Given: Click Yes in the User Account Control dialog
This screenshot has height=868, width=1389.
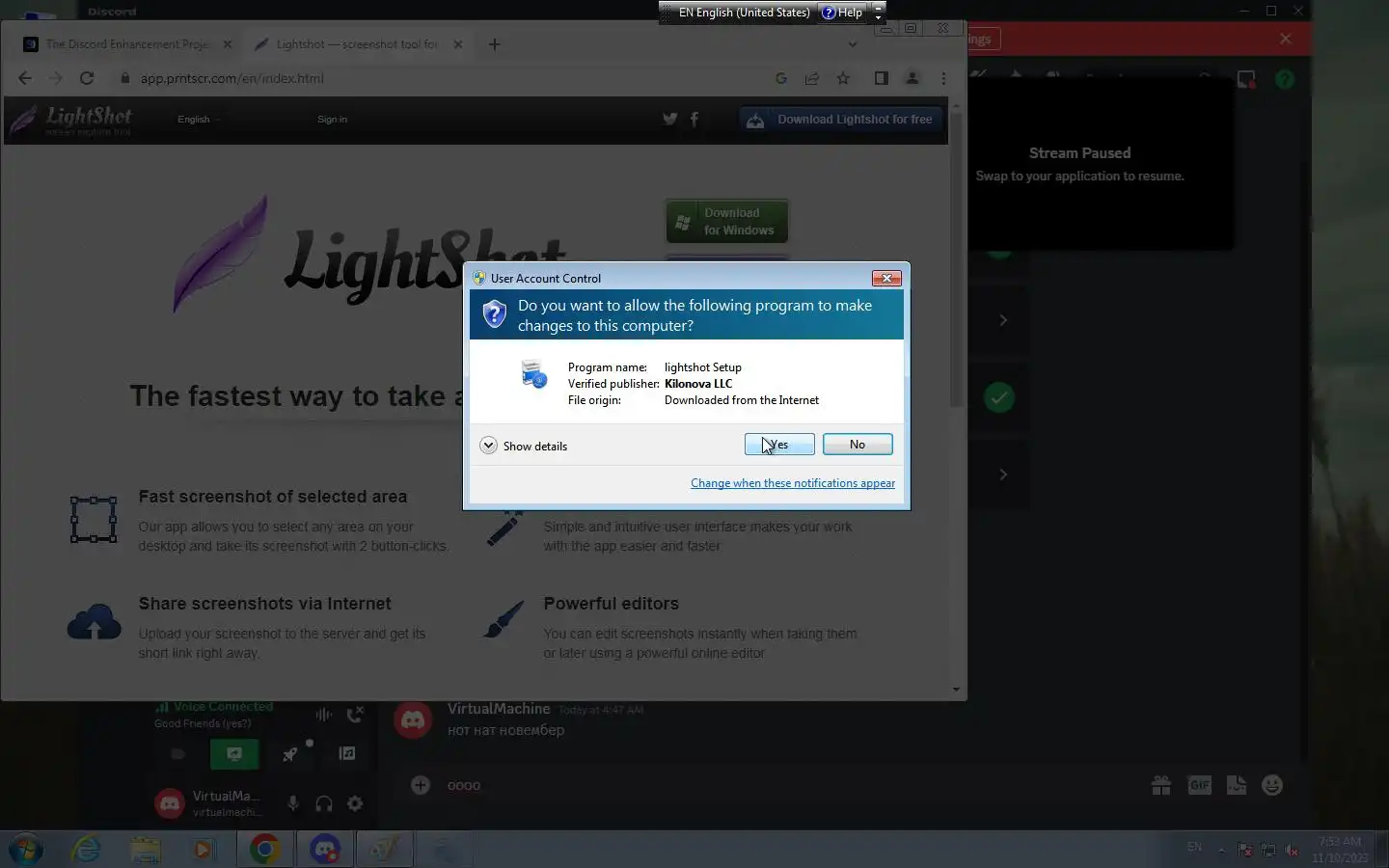Looking at the screenshot, I should 779,445.
